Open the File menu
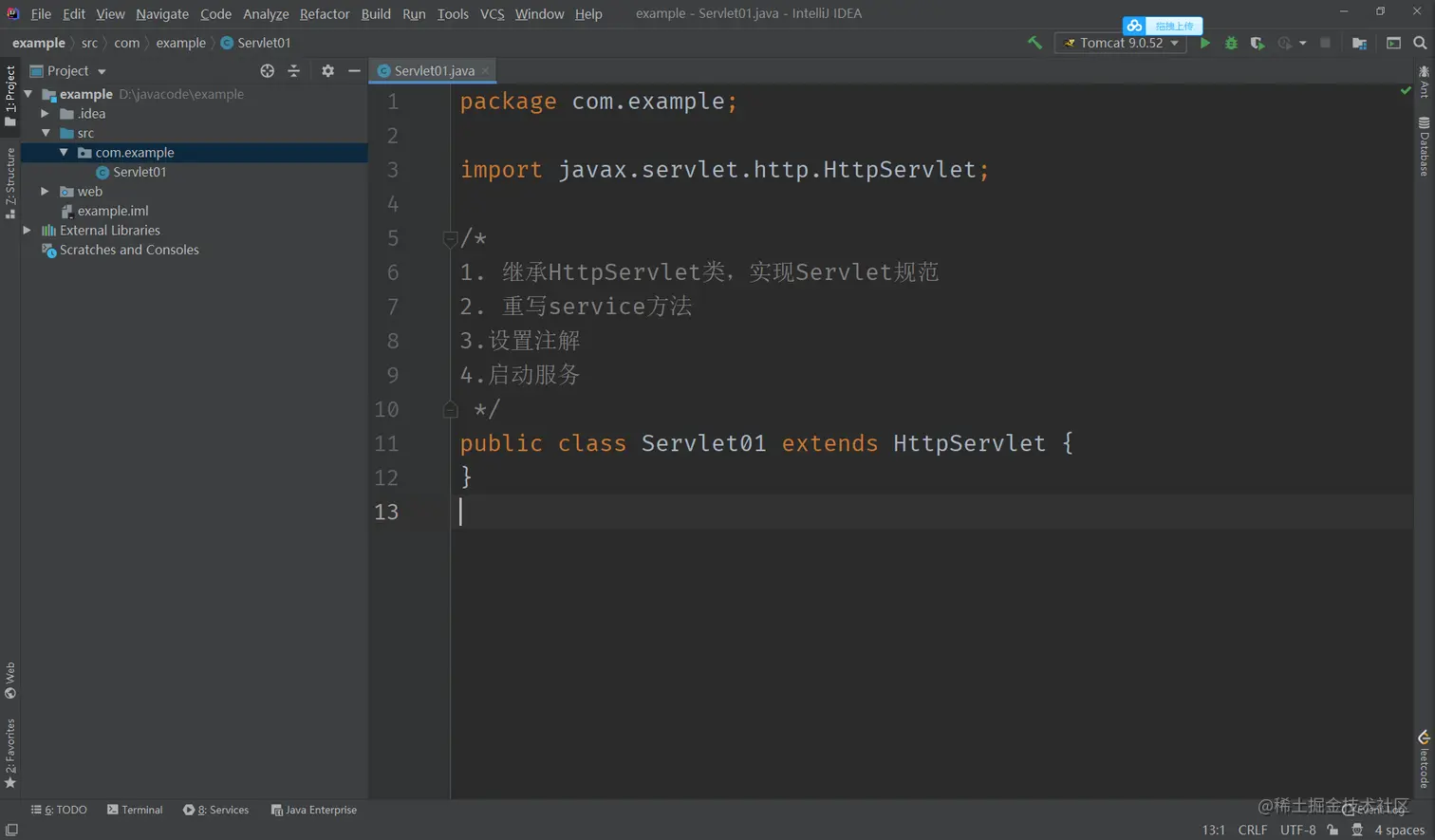This screenshot has height=840, width=1435. [x=41, y=14]
